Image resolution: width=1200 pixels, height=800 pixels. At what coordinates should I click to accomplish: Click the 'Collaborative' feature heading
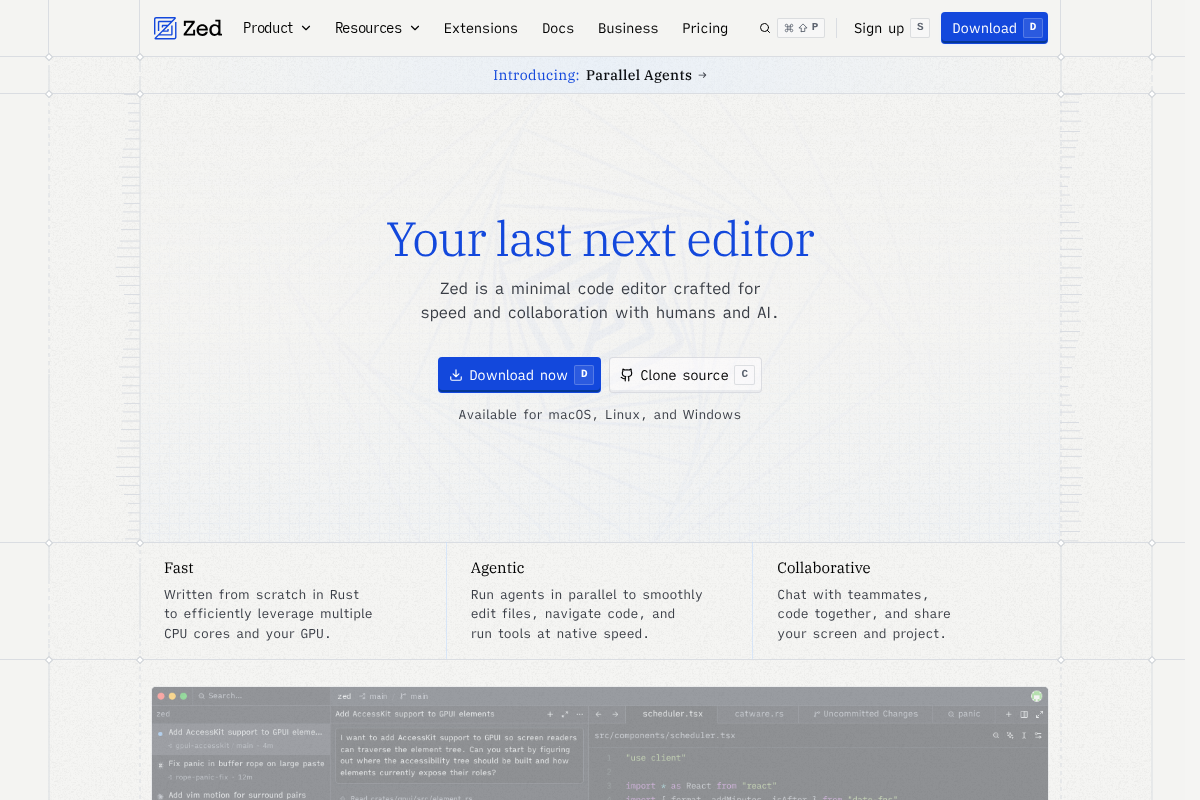(824, 568)
